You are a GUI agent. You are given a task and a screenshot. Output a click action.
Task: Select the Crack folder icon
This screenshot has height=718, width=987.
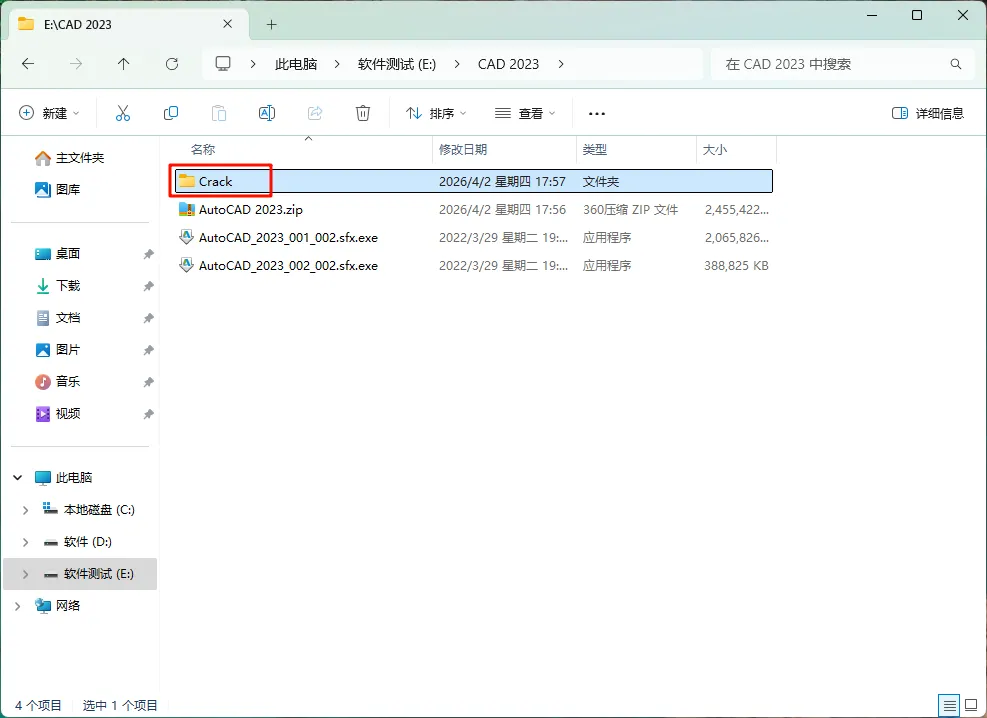(186, 181)
